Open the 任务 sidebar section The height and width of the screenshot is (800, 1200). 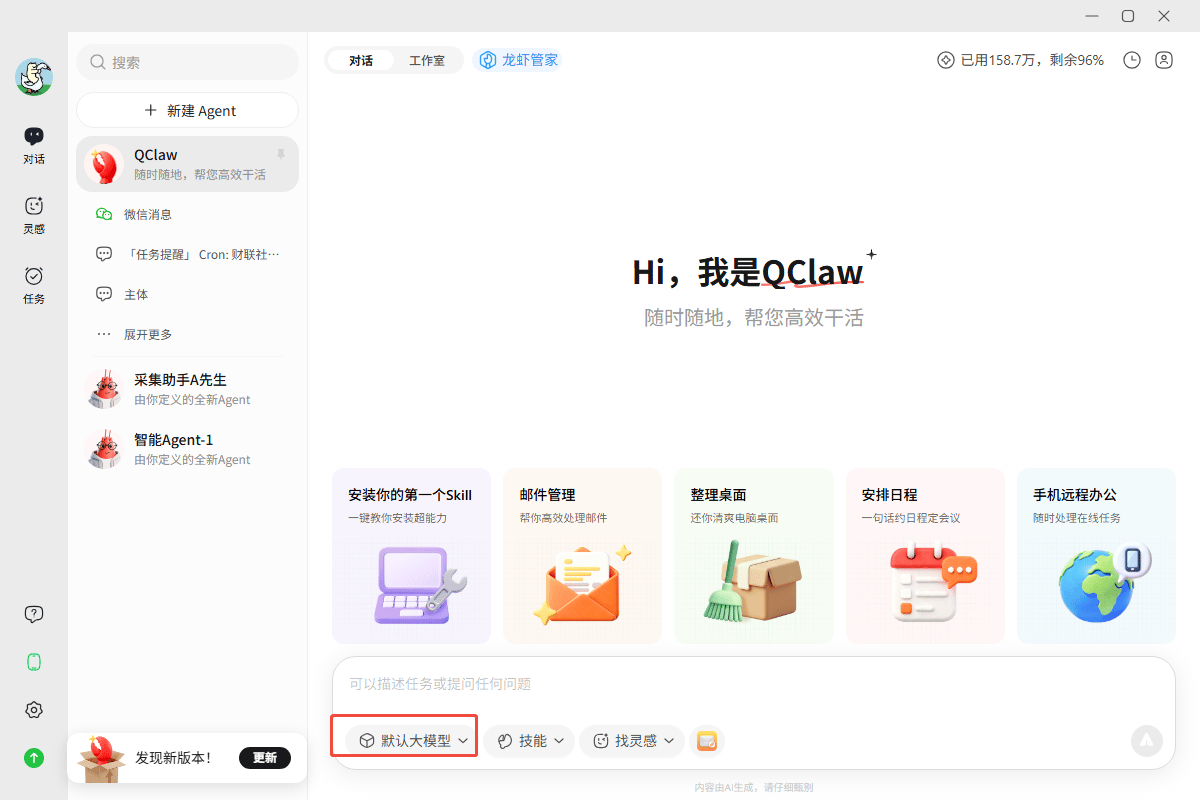[x=34, y=285]
